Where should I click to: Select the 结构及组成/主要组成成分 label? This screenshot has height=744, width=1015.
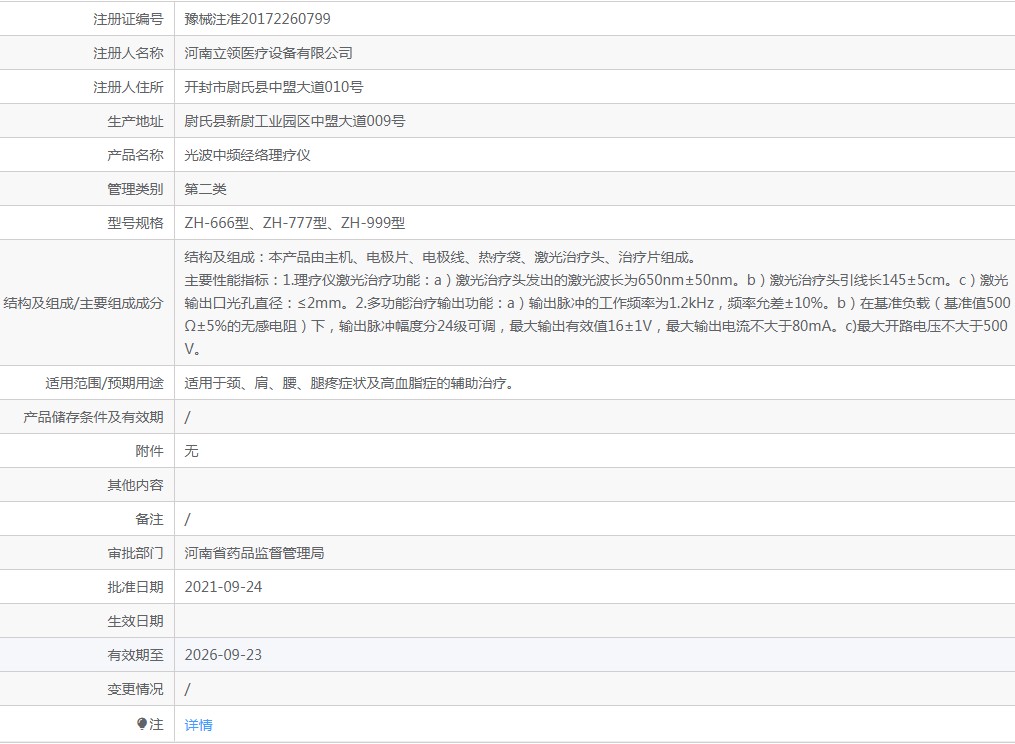click(84, 303)
